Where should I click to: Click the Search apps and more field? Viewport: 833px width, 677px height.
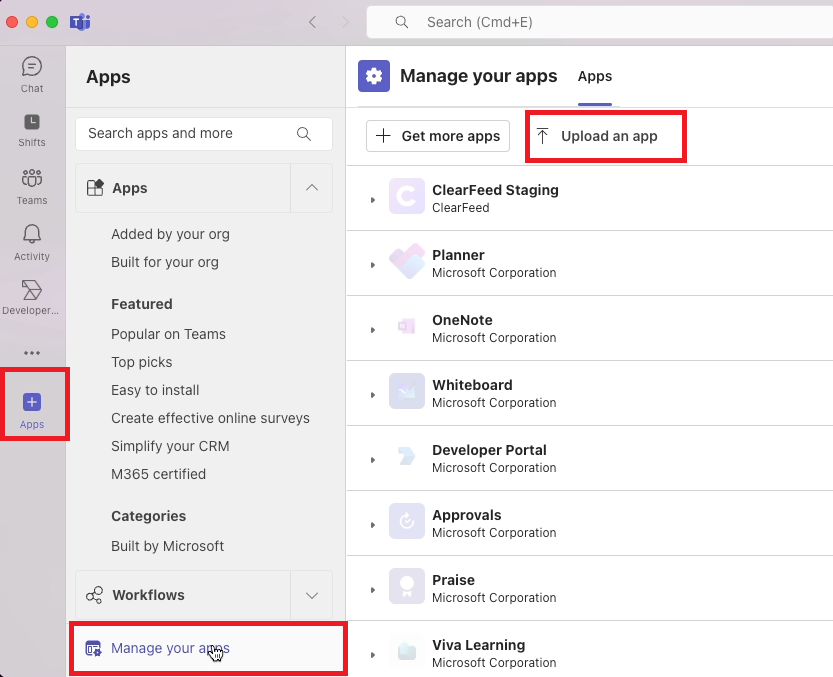pos(190,133)
